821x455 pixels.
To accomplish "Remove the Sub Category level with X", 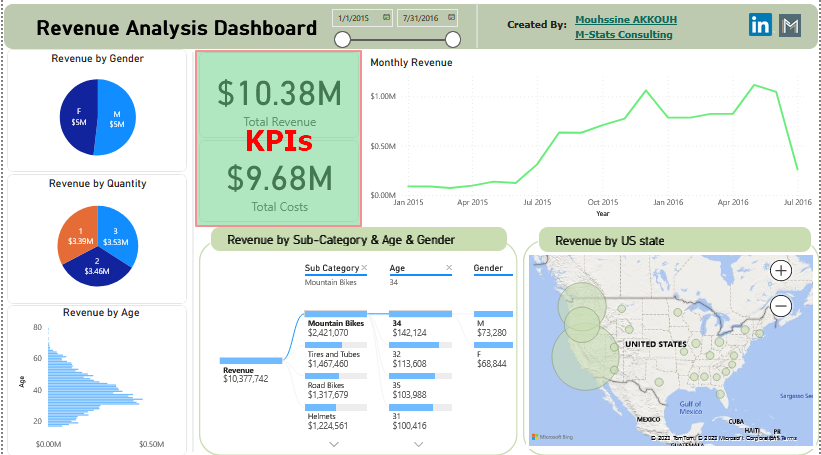I will pos(364,268).
